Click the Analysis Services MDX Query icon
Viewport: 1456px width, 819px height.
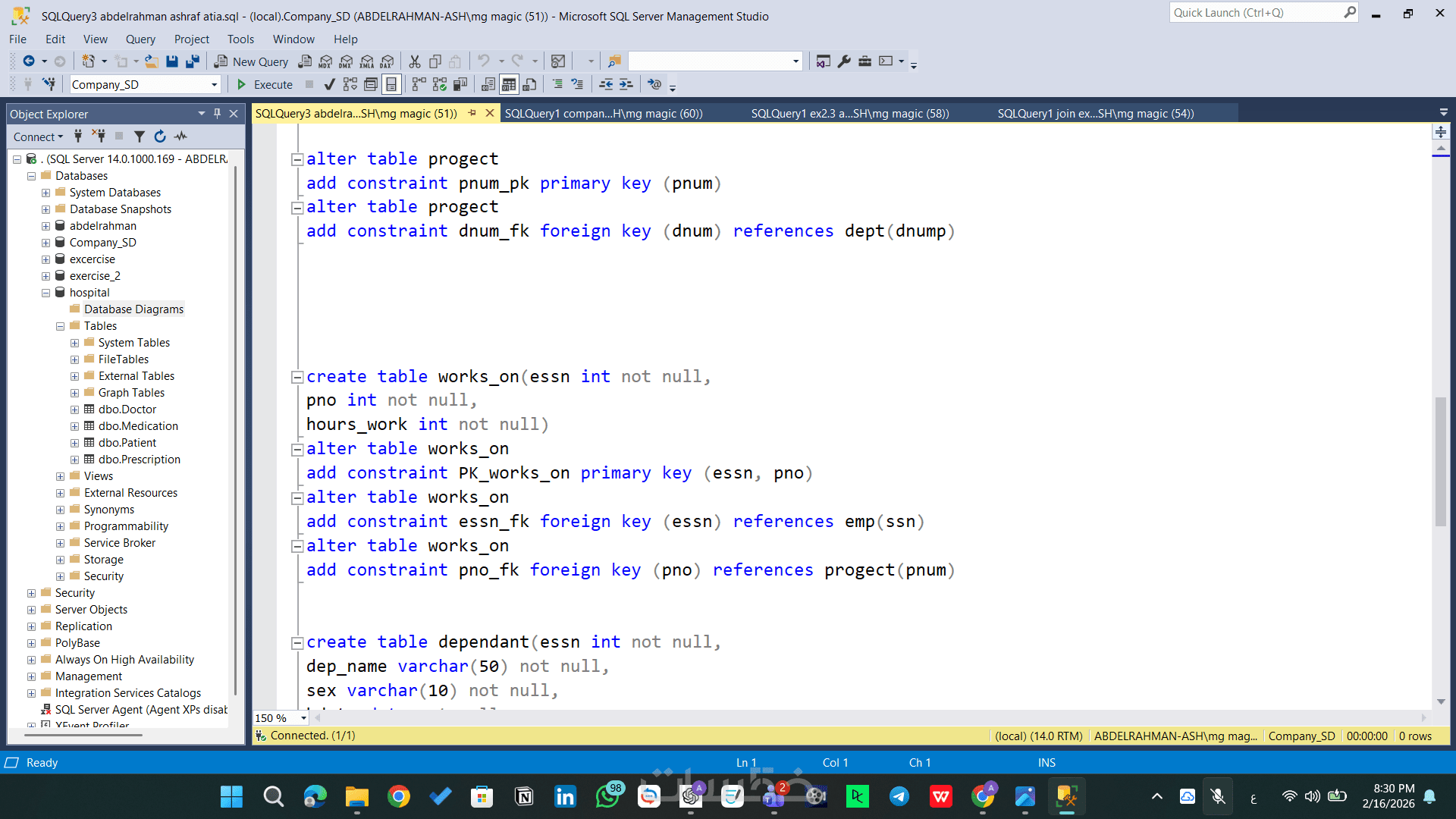coord(325,61)
